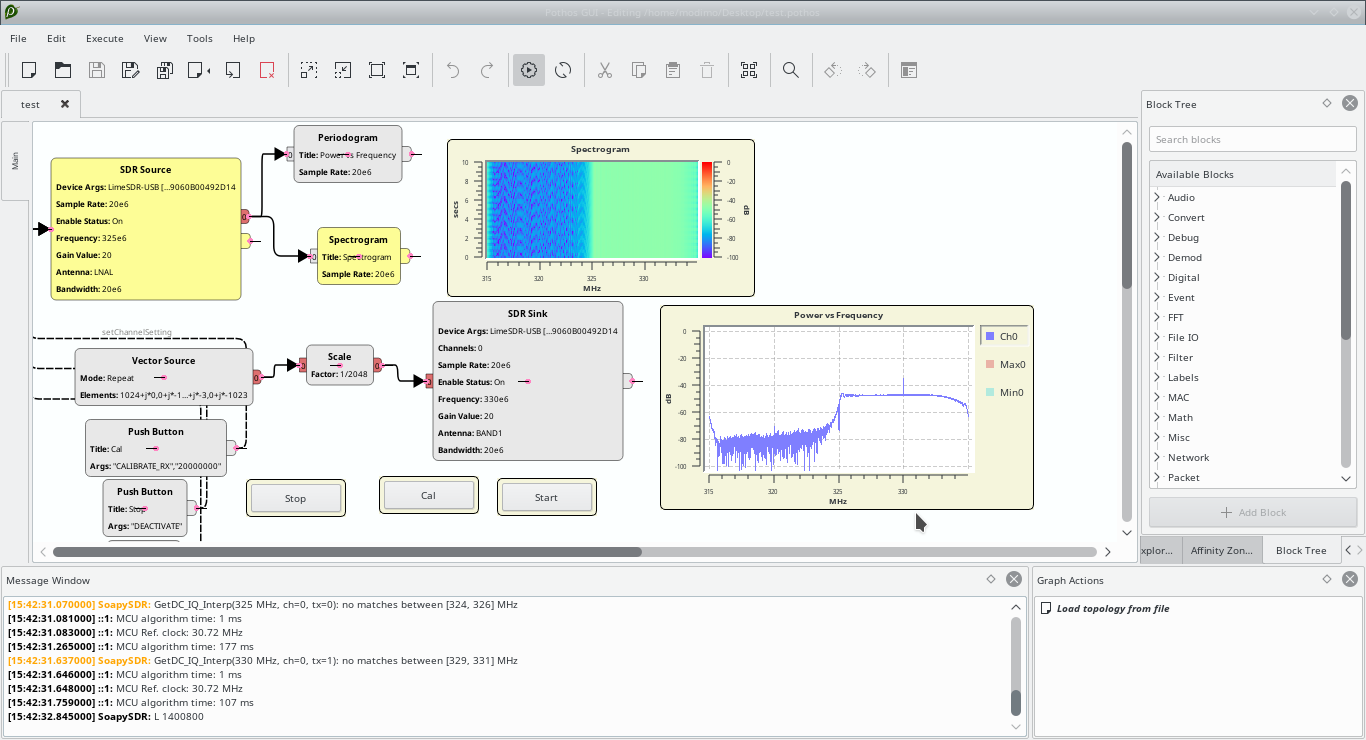Click the Zoom Original frame icon

point(377,70)
